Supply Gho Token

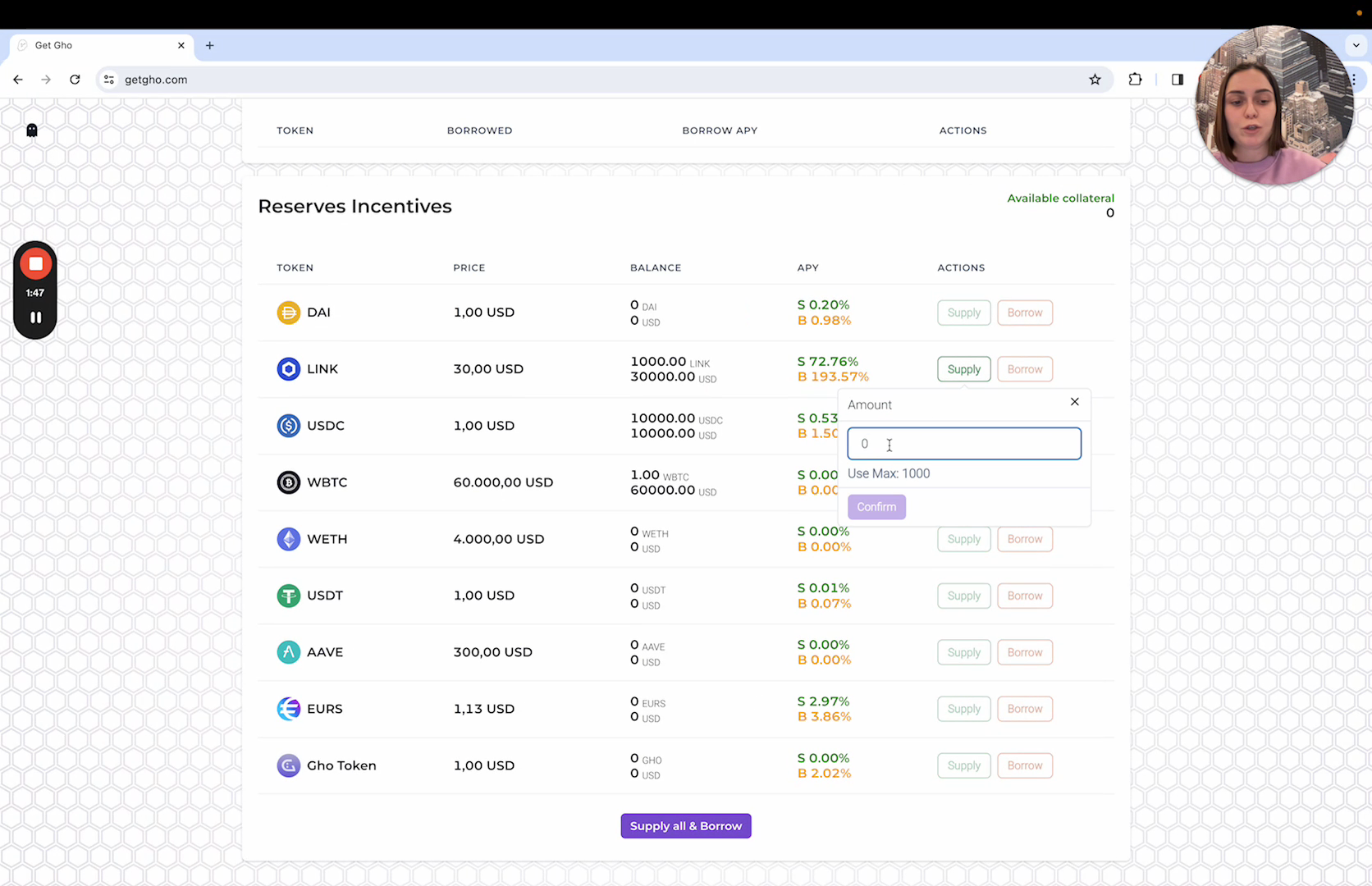coord(964,765)
